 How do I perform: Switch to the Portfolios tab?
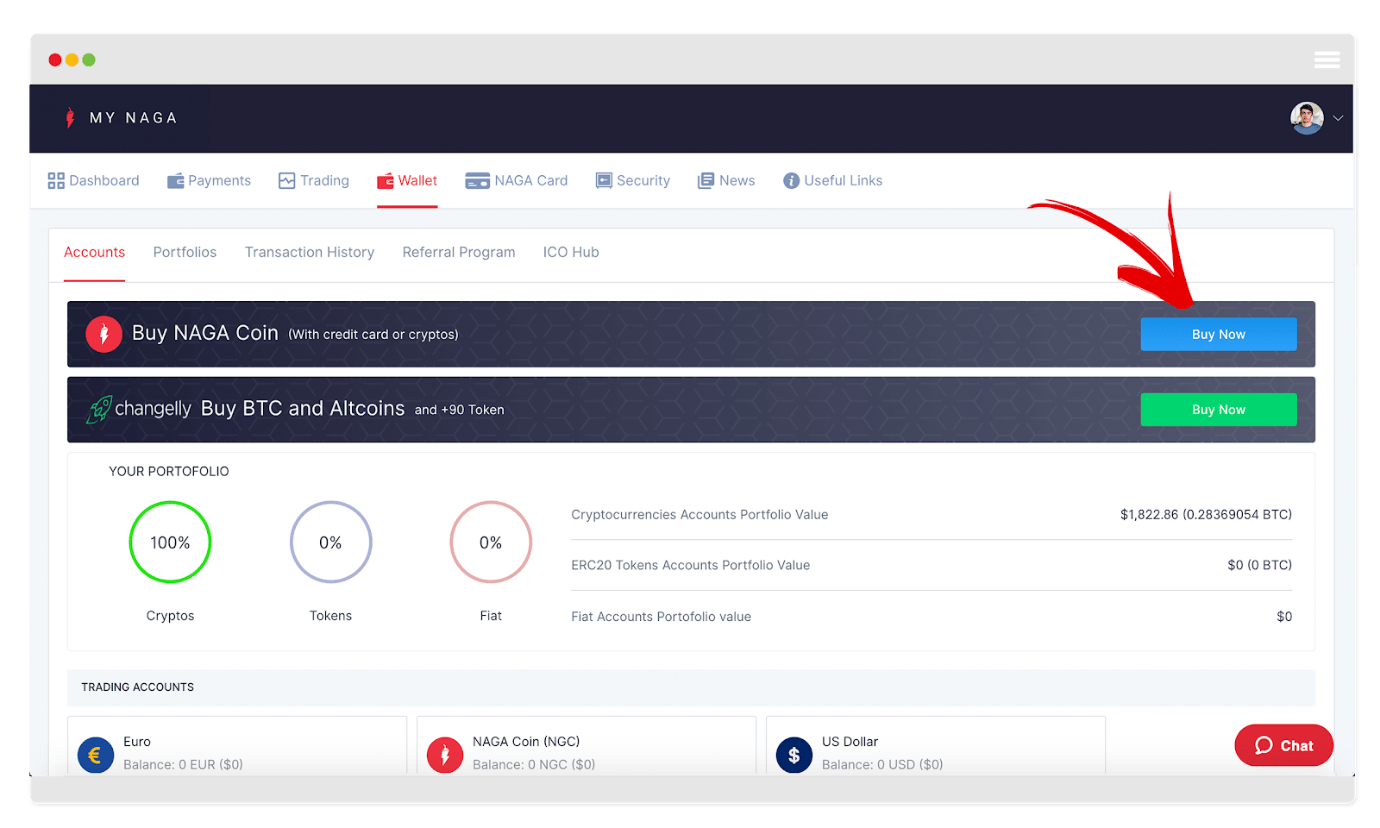click(185, 252)
